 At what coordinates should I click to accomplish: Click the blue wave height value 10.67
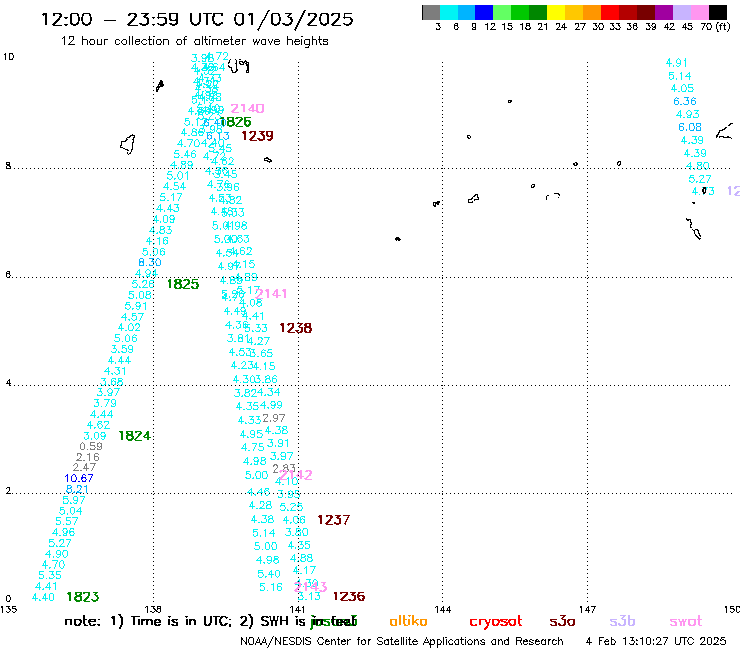(79, 478)
